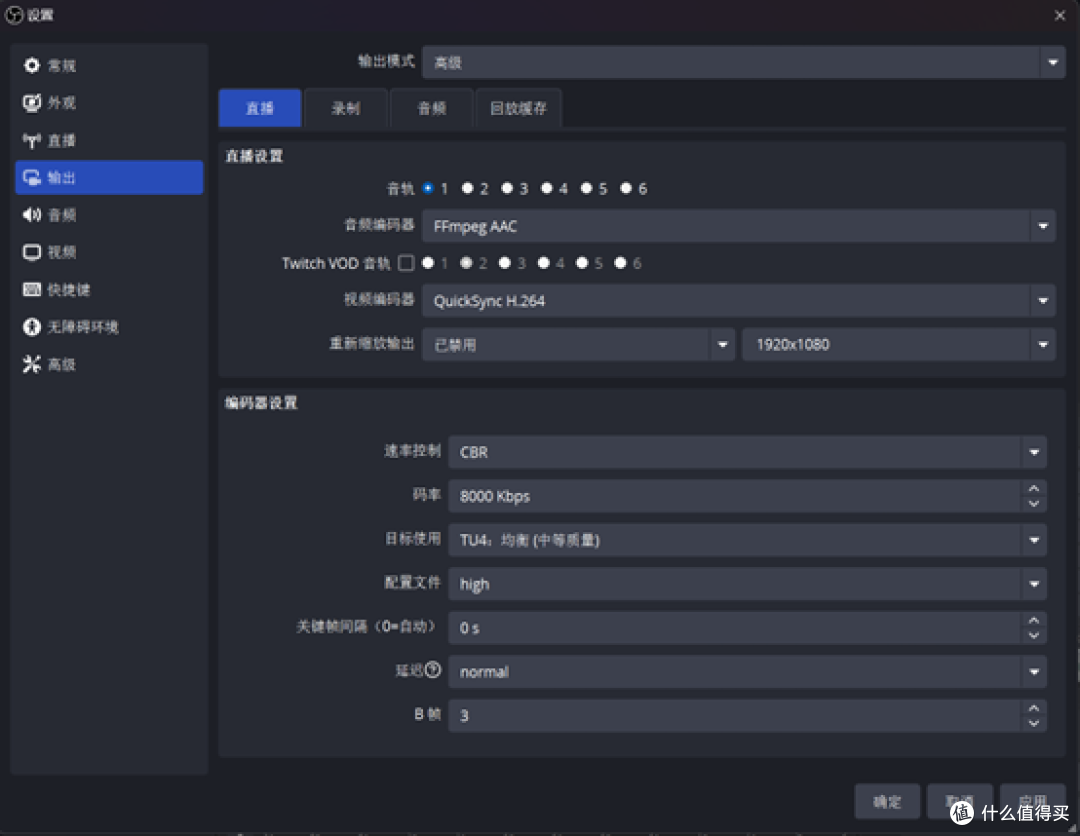
Task: Switch to the 录制 tab
Action: tap(346, 108)
